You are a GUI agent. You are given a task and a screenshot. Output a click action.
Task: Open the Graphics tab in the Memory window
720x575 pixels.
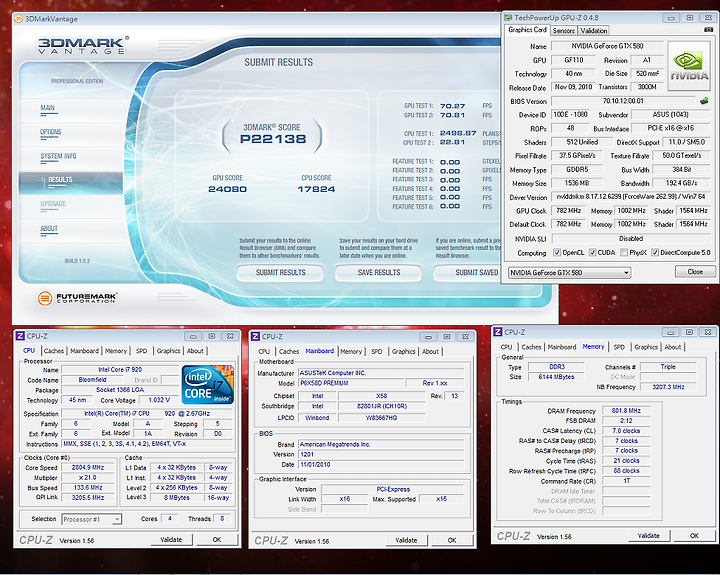(x=646, y=347)
